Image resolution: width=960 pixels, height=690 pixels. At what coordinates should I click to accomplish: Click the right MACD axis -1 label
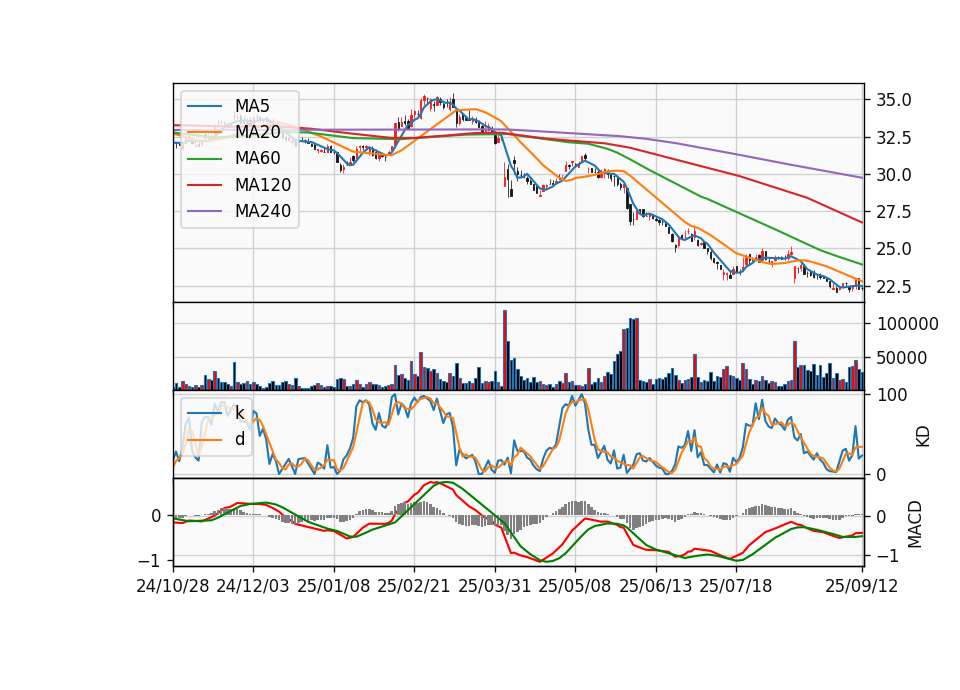[x=888, y=557]
